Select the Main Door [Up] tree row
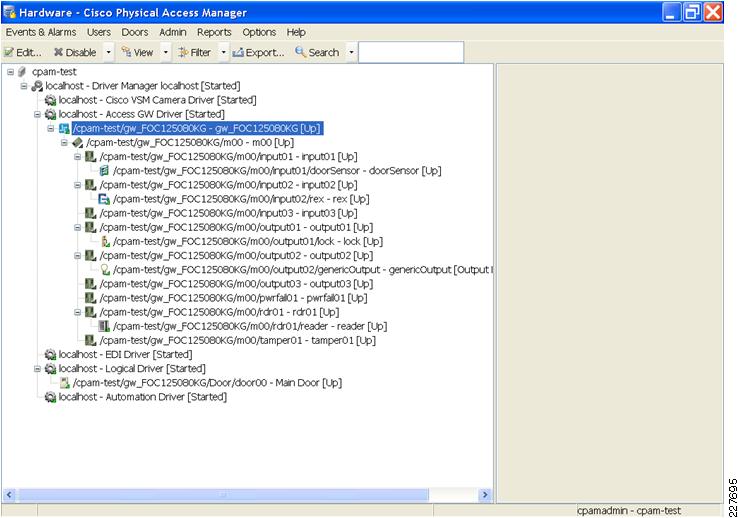The width and height of the screenshot is (738, 518). [x=207, y=383]
